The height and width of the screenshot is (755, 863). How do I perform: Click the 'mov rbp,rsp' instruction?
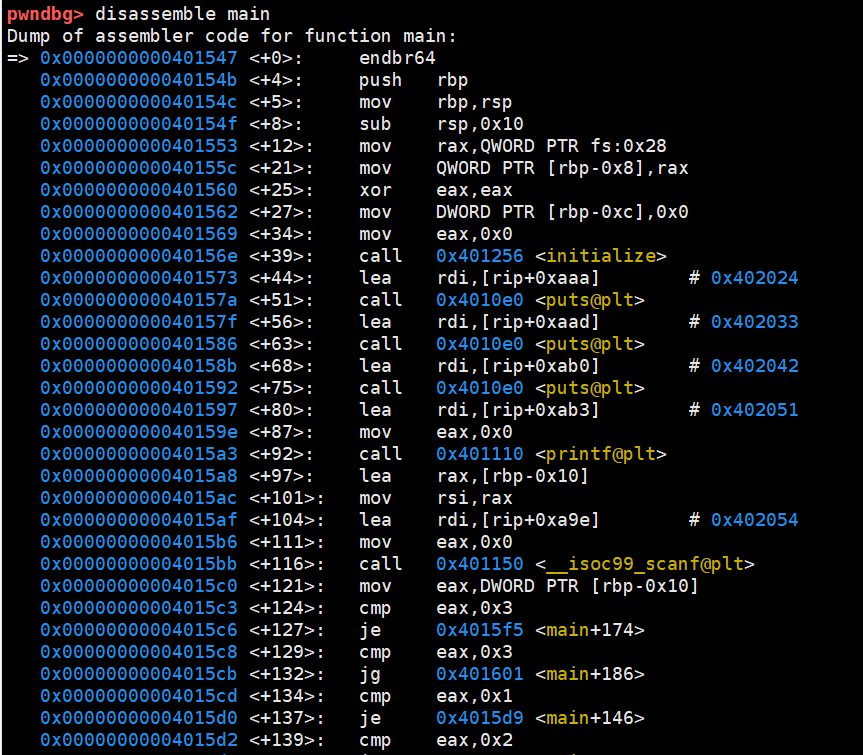point(435,102)
